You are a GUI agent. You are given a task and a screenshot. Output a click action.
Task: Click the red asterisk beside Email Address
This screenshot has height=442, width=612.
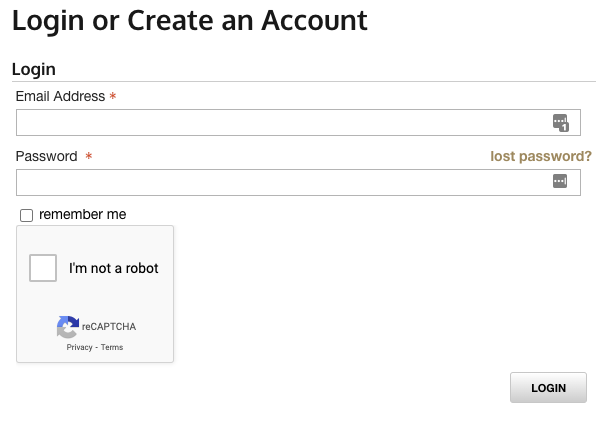[112, 97]
